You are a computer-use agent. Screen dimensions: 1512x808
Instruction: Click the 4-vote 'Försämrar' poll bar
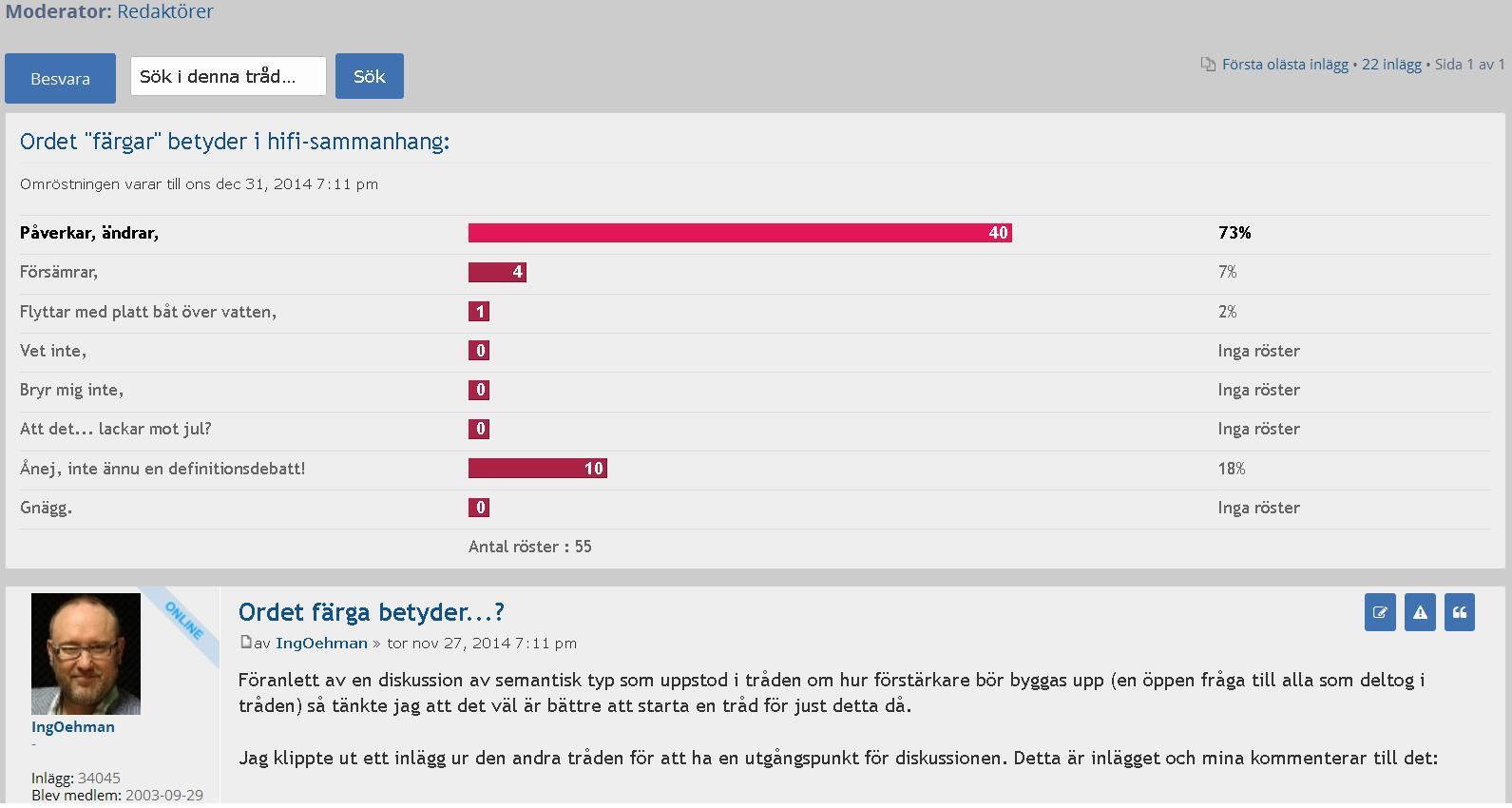click(x=497, y=273)
